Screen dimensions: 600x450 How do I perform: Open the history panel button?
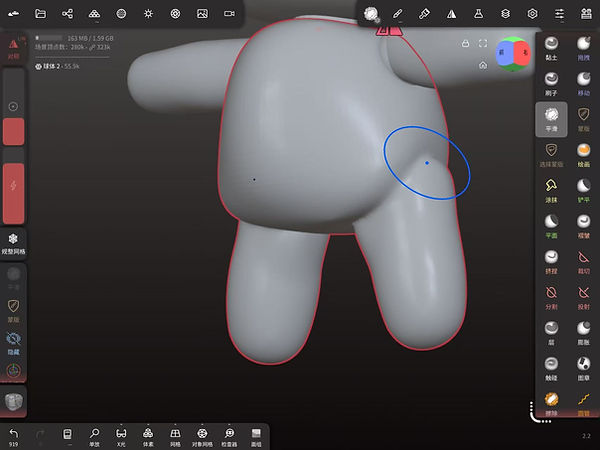coord(67,435)
